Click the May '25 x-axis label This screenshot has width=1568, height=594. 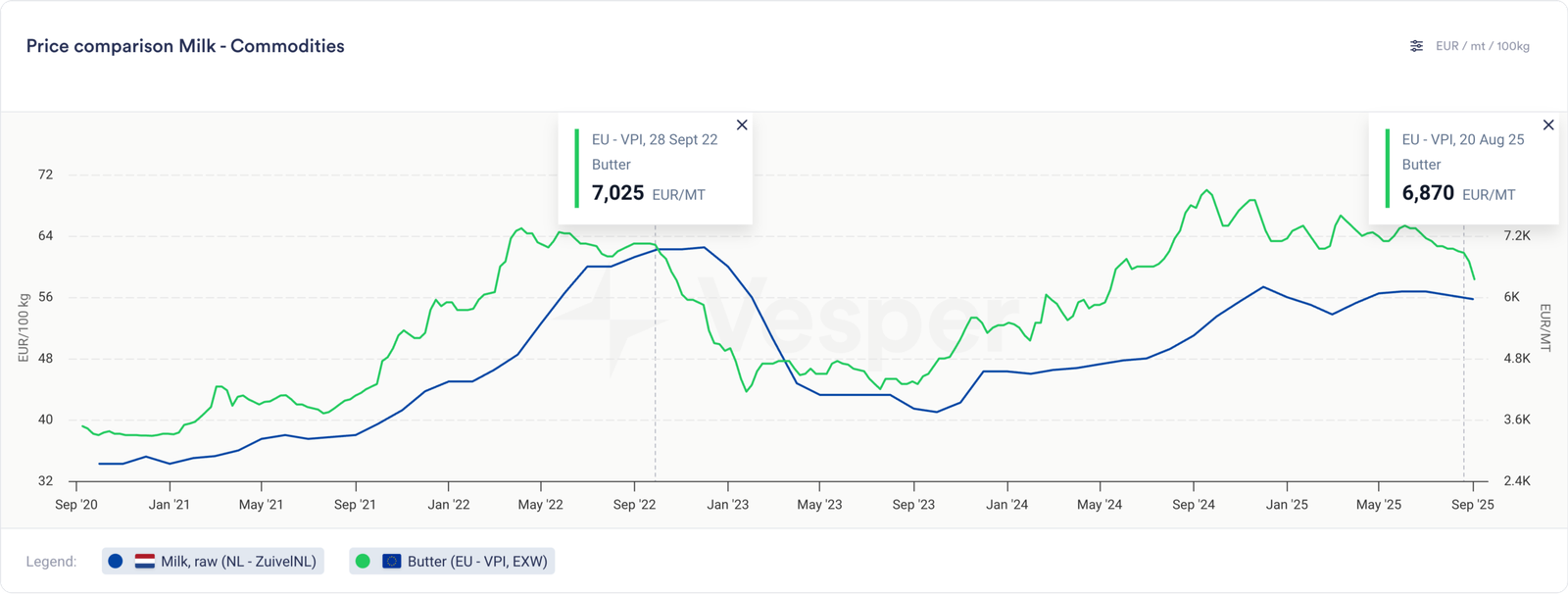tap(1379, 505)
